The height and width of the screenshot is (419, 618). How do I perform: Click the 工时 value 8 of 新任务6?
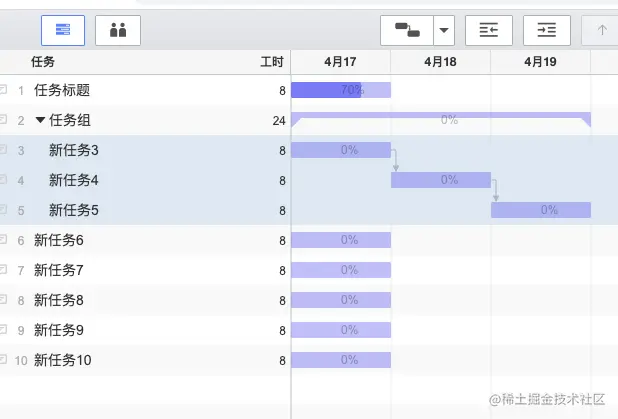282,240
